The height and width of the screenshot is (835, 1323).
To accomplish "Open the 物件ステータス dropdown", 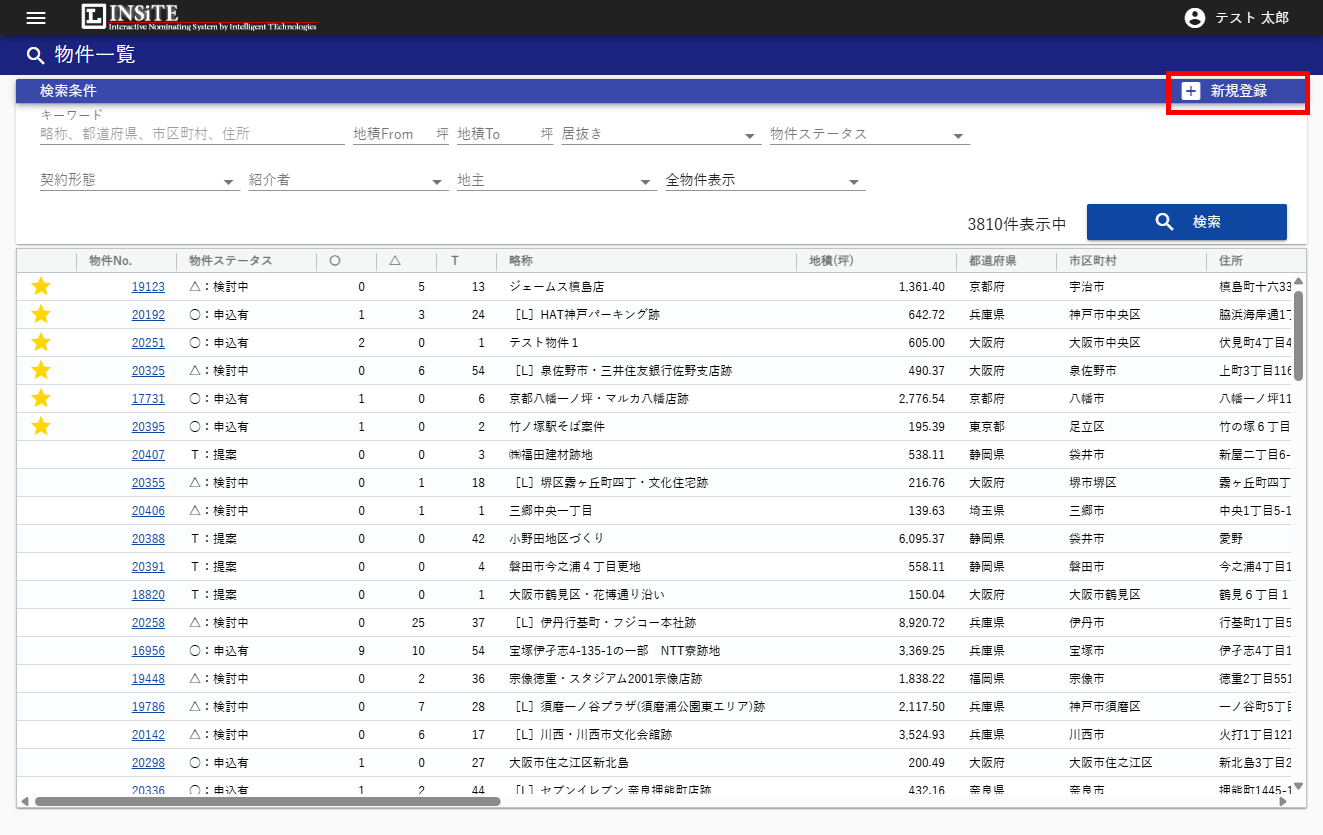I will (x=868, y=134).
